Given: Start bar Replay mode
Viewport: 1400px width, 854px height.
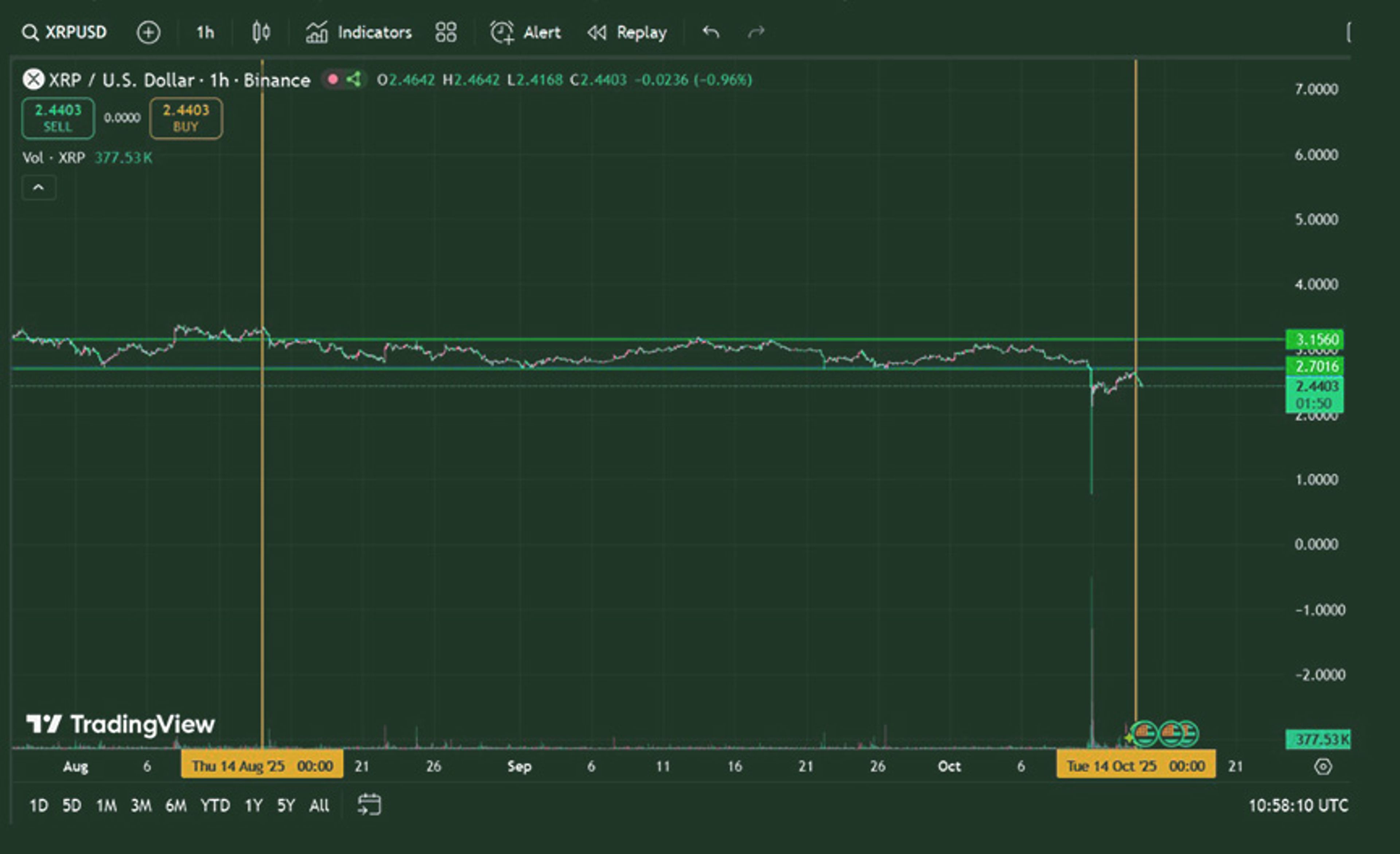Looking at the screenshot, I should pyautogui.click(x=627, y=32).
